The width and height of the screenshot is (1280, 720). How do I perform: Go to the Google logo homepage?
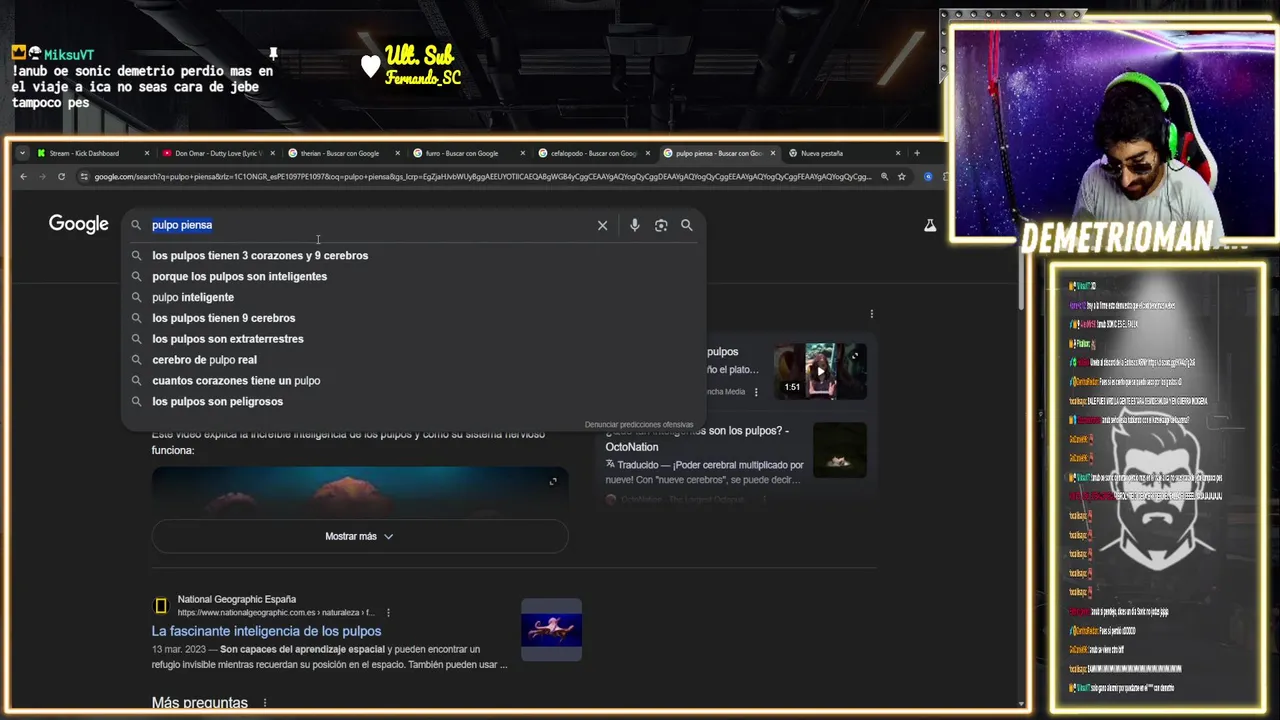(79, 224)
